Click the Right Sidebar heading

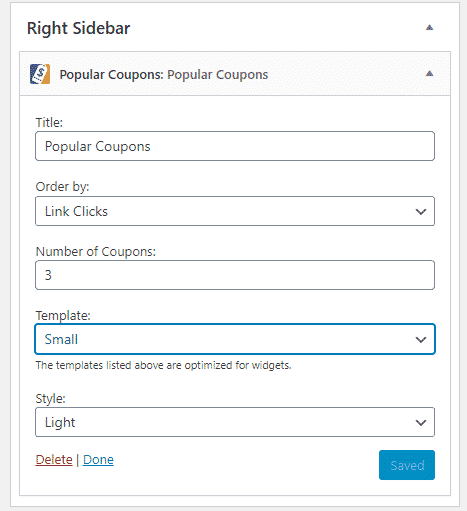pos(78,28)
